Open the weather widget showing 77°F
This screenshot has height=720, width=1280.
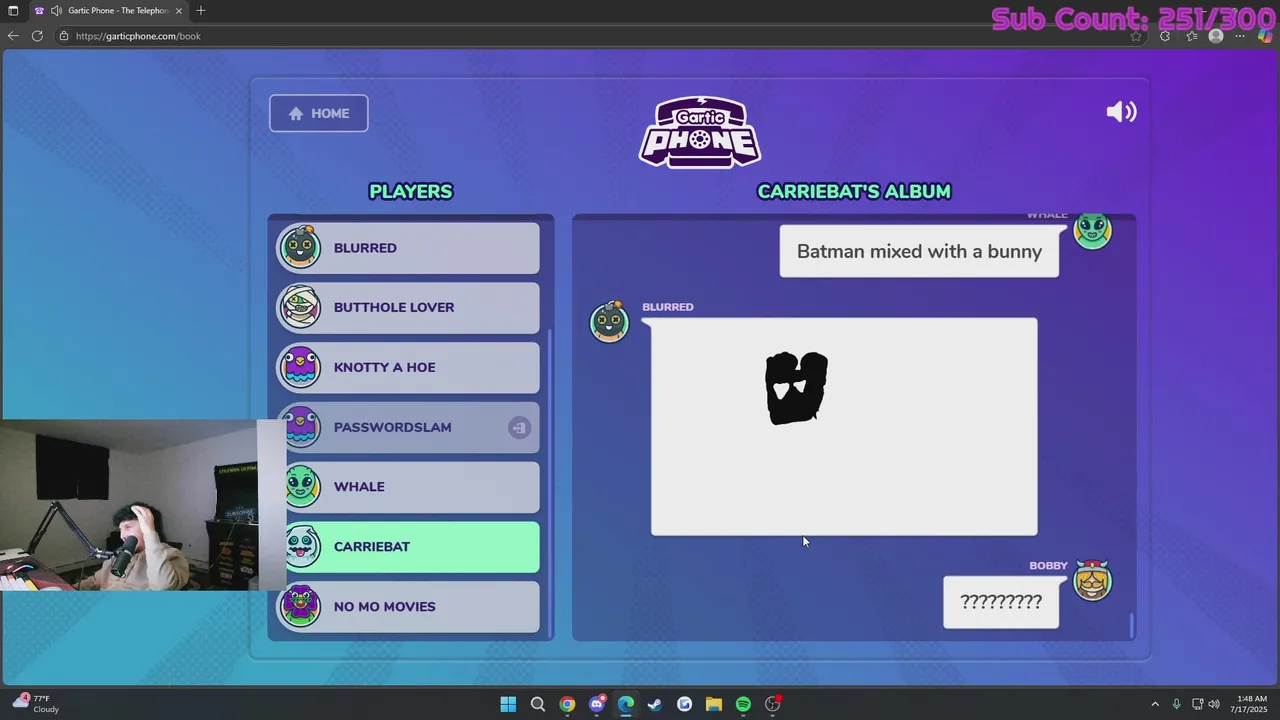[35, 704]
